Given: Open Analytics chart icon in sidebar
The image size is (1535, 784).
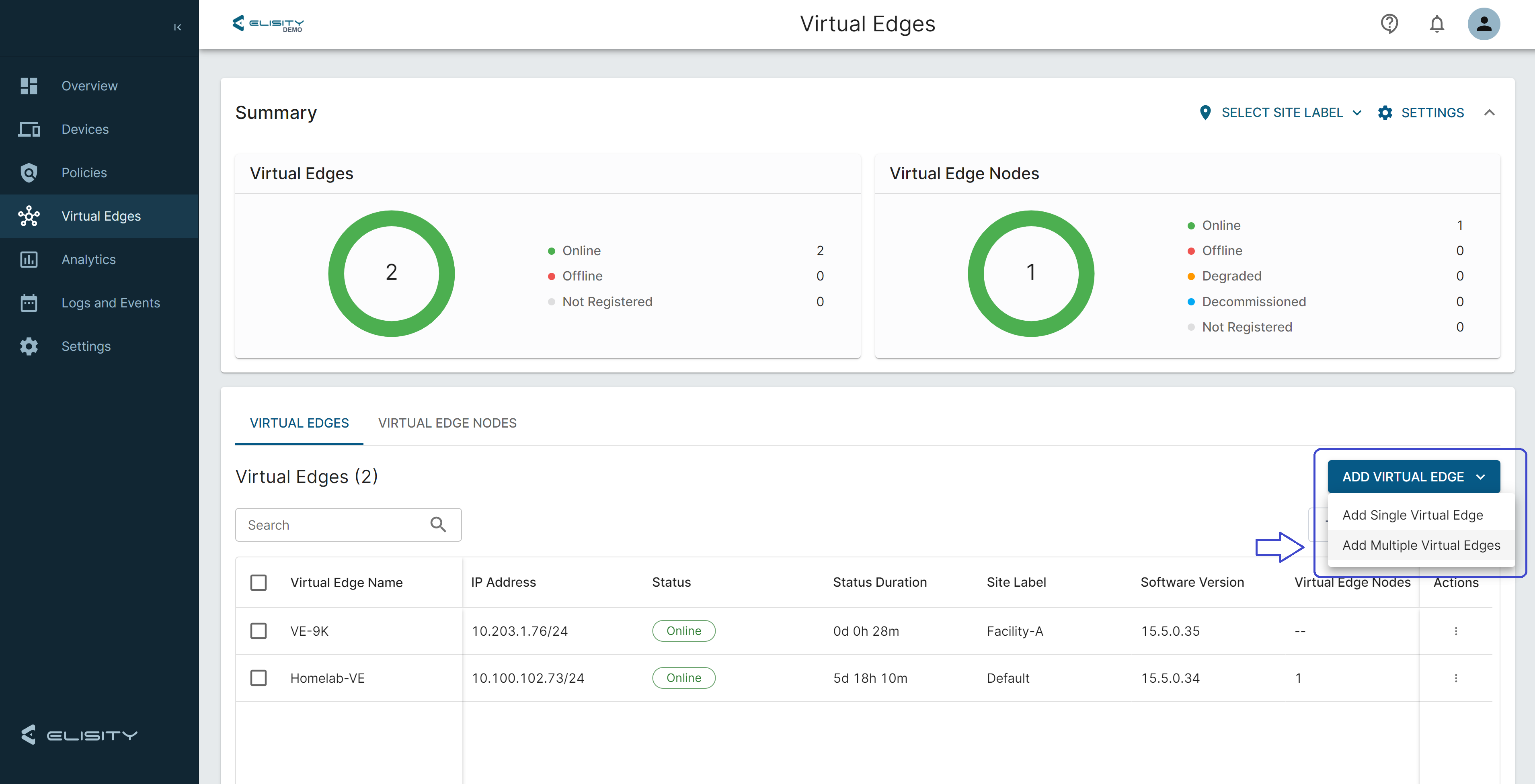Looking at the screenshot, I should [29, 259].
